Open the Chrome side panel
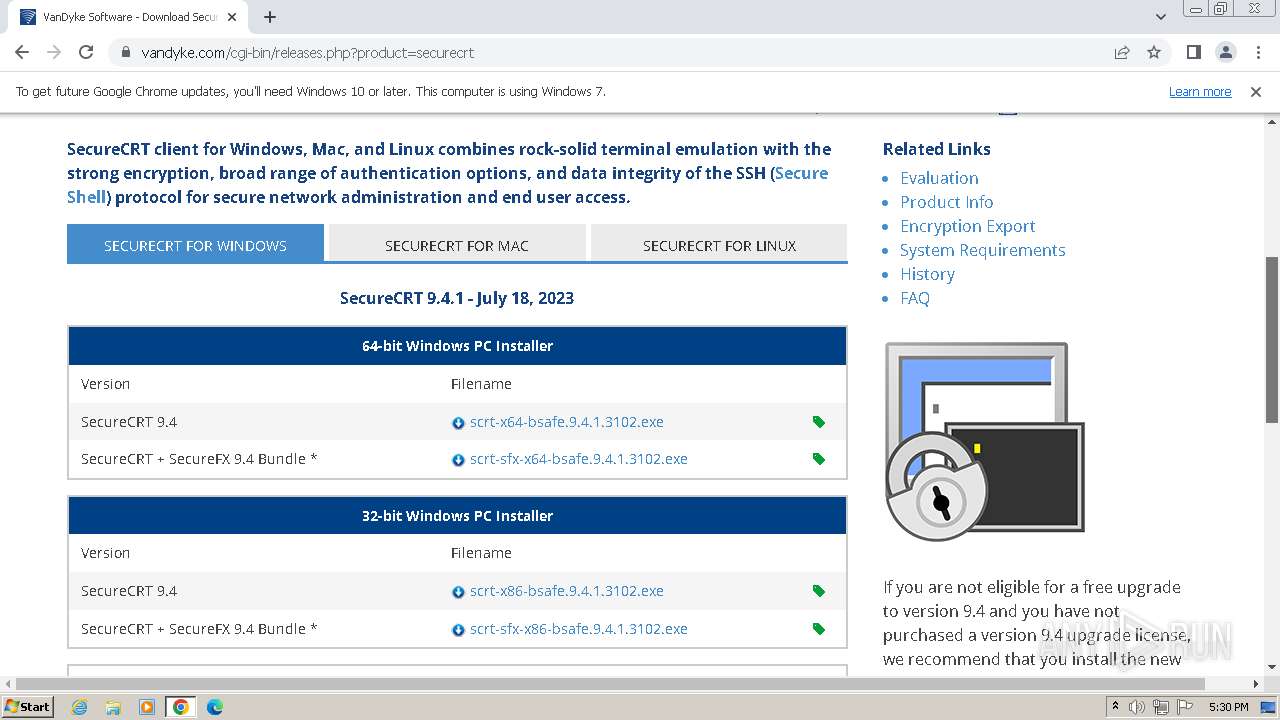The height and width of the screenshot is (720, 1280). 1193,52
